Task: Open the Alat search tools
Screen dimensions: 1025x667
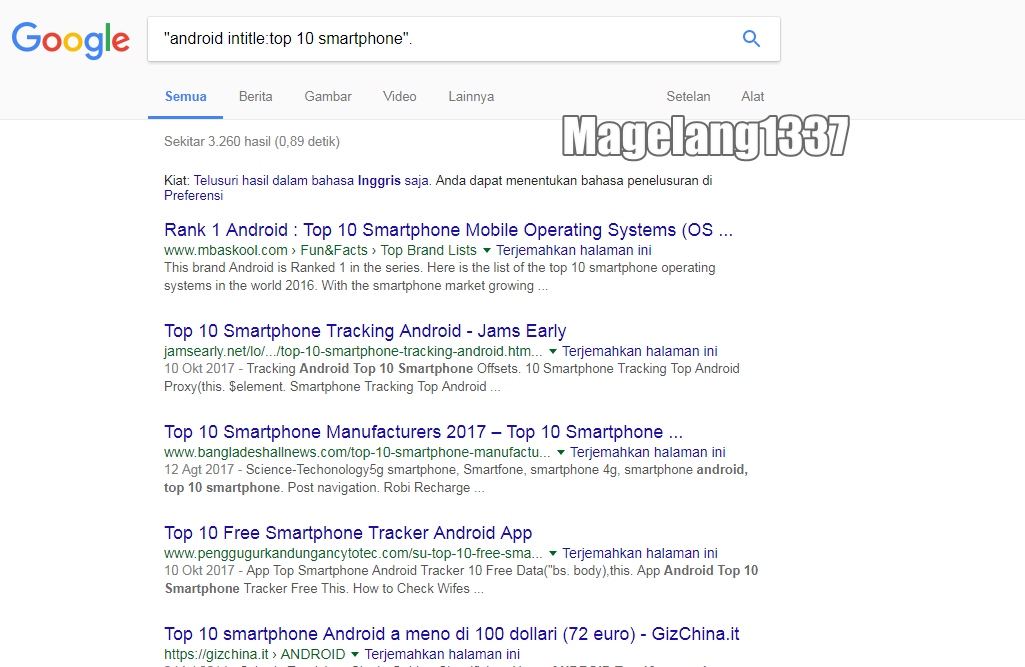Action: [752, 97]
